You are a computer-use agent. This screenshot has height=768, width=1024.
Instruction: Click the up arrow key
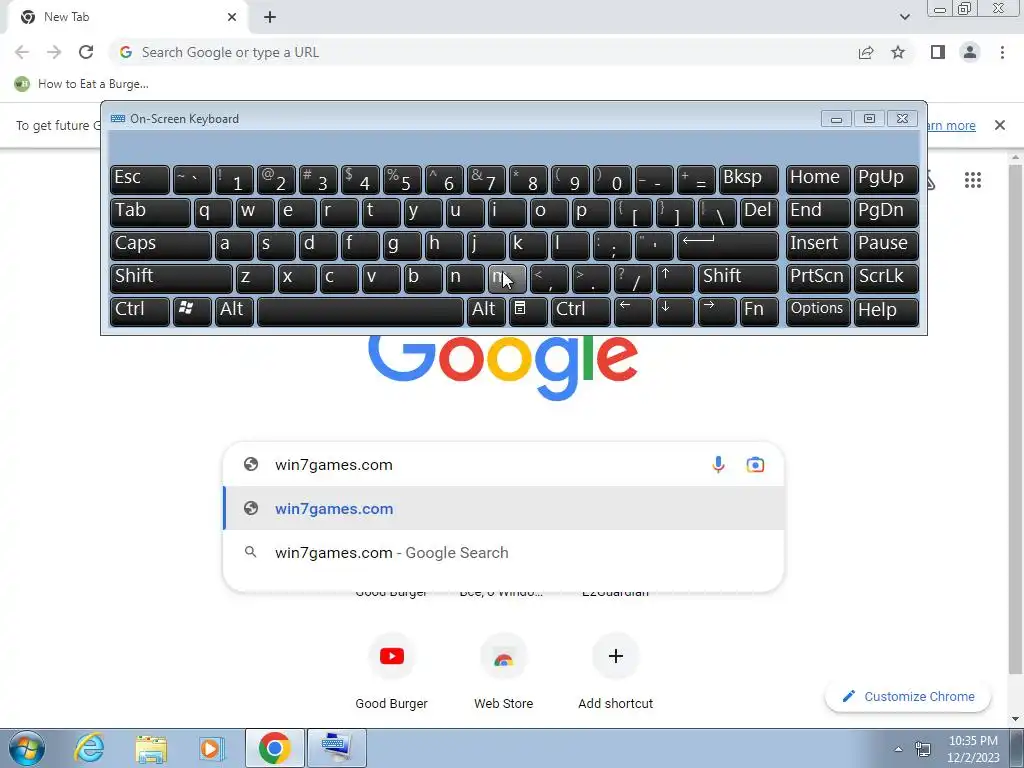pos(675,278)
